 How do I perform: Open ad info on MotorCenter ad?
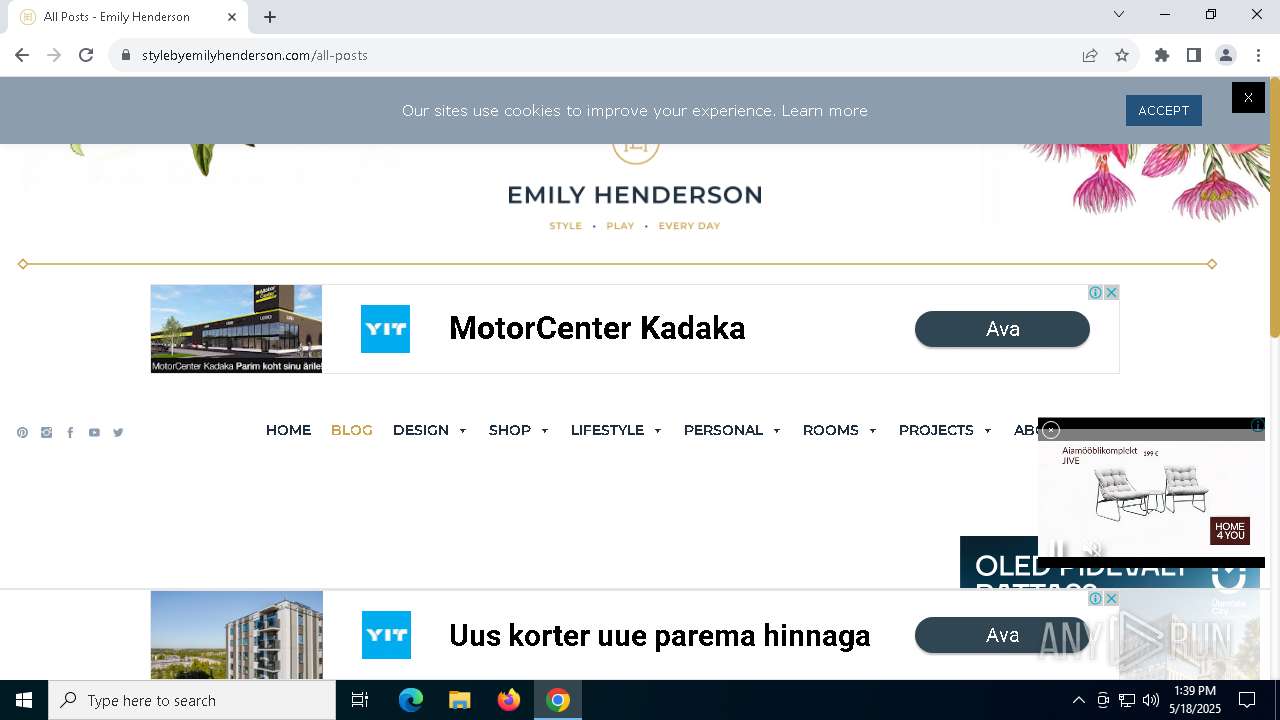pos(1096,292)
